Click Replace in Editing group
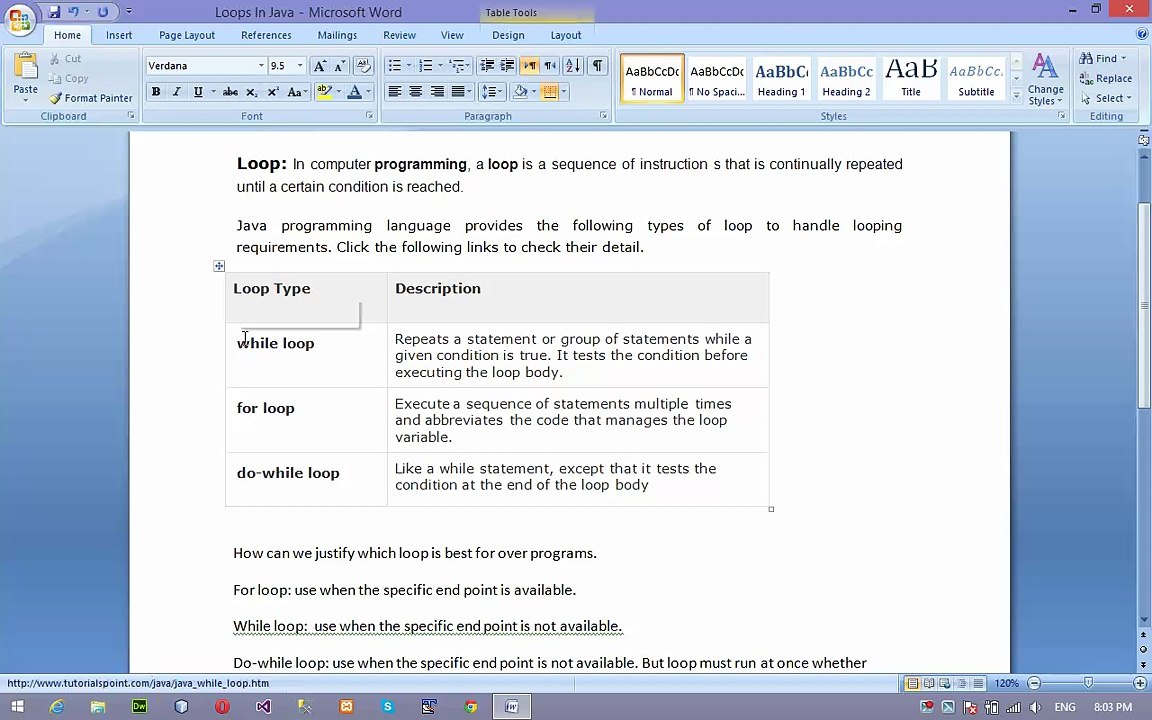1152x720 pixels. [1106, 78]
